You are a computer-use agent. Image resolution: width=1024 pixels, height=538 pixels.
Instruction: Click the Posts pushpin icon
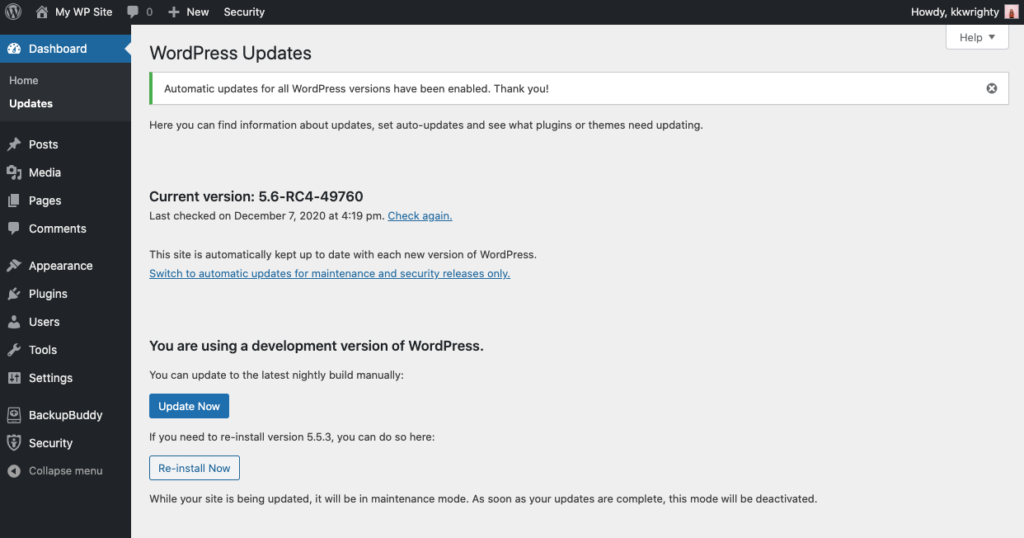14,144
